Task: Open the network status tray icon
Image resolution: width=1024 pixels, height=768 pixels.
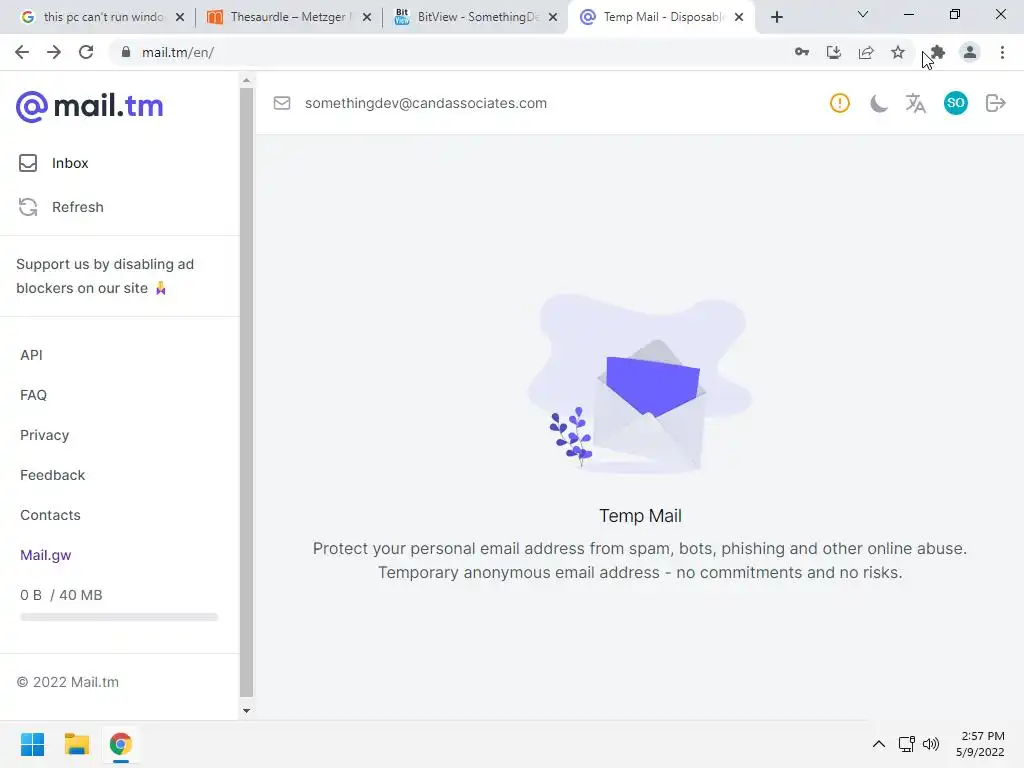Action: [x=906, y=744]
